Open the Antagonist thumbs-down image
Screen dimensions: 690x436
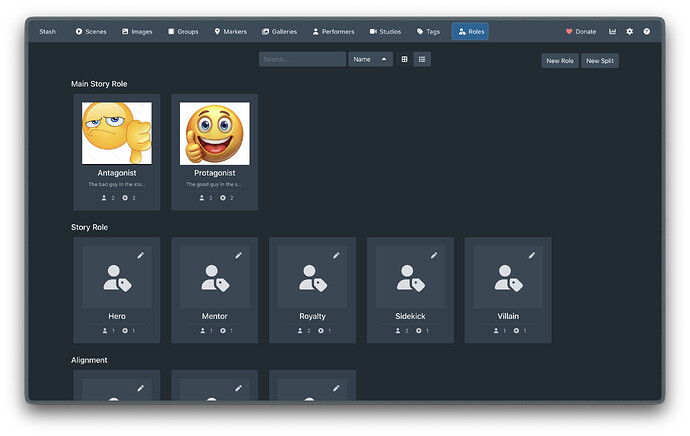point(117,133)
